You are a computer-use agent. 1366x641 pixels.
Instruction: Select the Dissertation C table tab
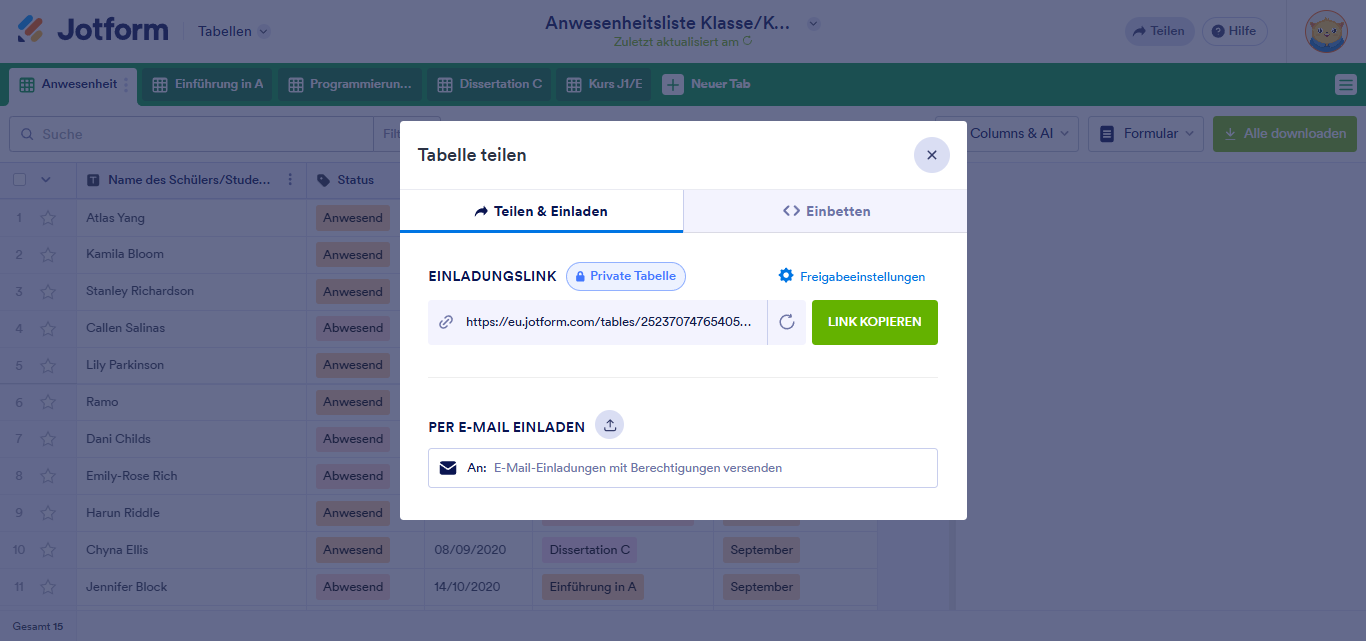point(489,84)
